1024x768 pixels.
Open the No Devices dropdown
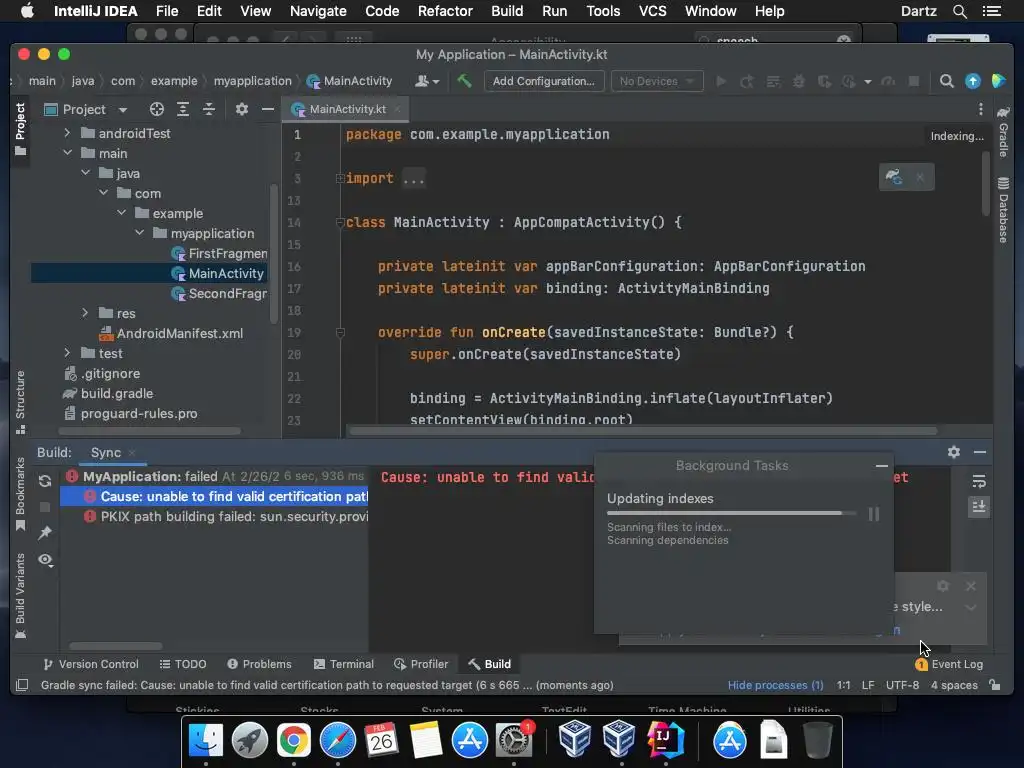pos(656,81)
